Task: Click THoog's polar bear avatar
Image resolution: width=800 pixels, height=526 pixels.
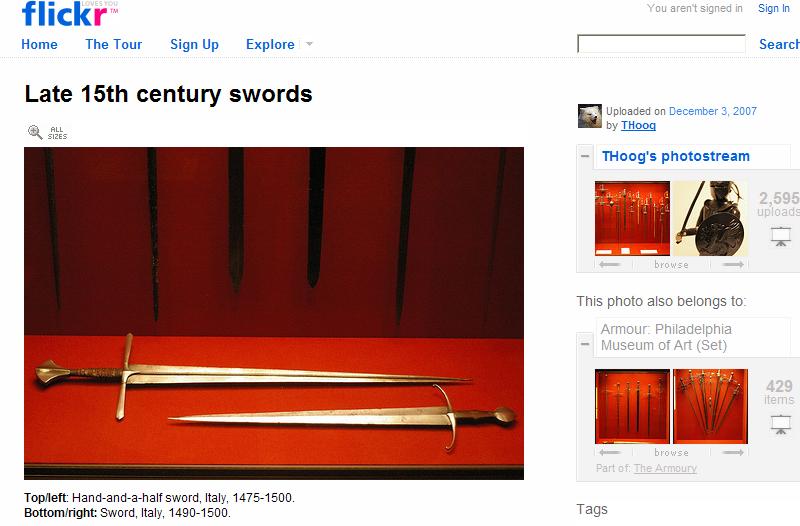Action: point(590,116)
